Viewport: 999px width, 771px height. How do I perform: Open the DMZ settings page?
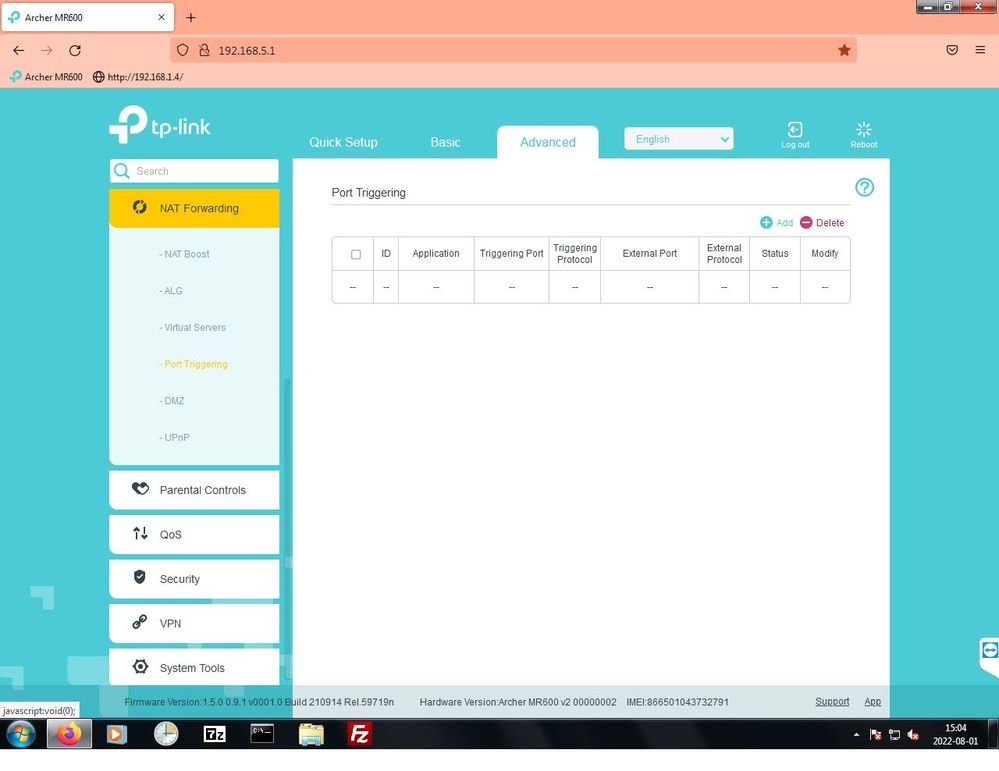coord(174,401)
